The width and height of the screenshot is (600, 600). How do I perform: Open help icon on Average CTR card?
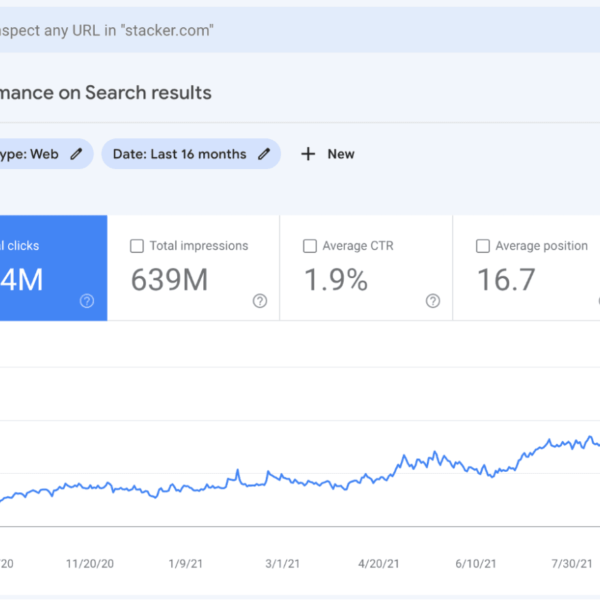point(432,301)
